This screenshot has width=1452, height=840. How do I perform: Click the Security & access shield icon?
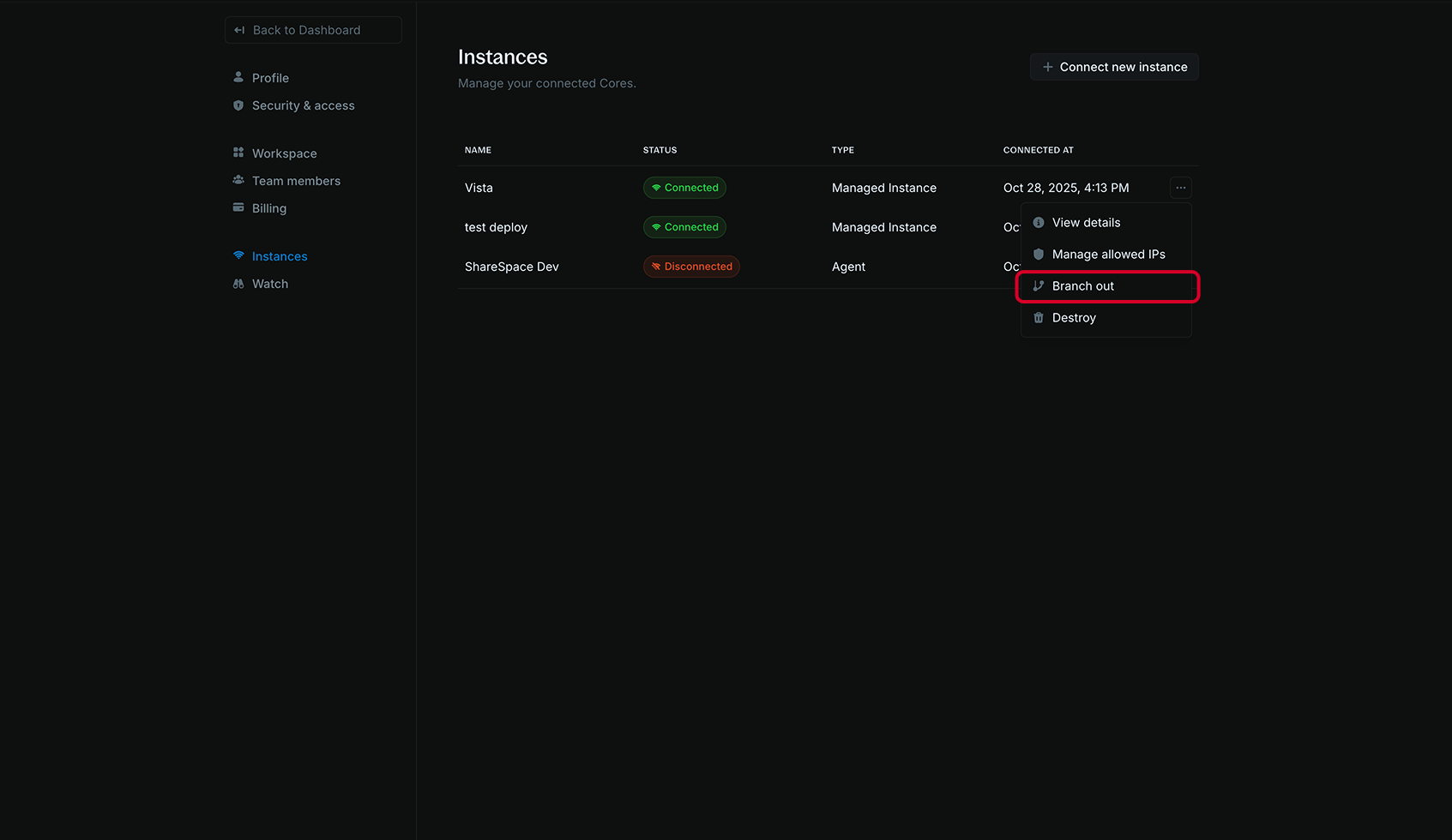(x=238, y=105)
